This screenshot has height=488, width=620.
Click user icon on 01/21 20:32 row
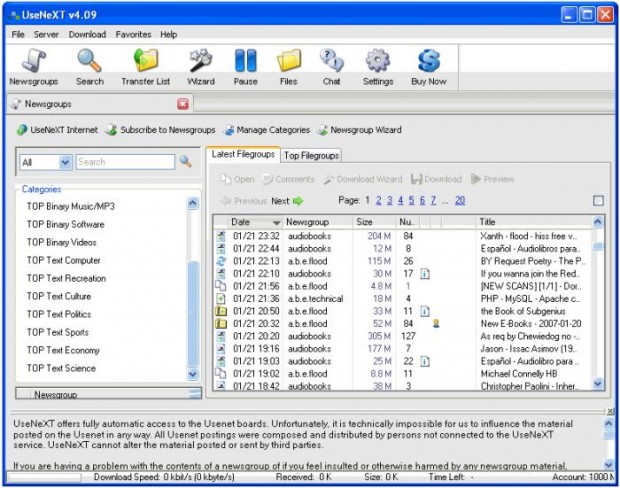click(436, 323)
